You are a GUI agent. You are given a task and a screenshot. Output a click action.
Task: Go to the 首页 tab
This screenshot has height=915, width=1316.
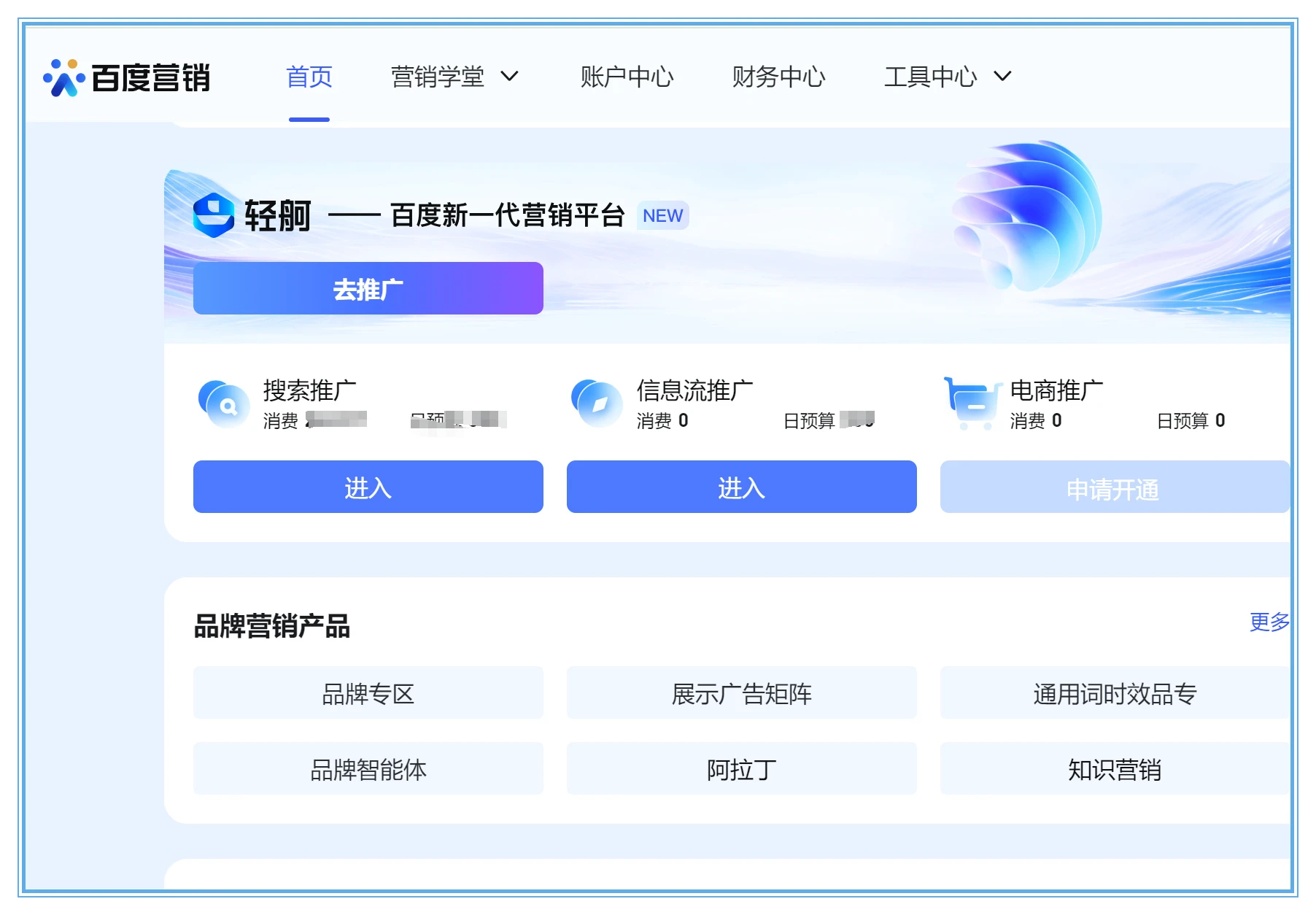tap(309, 77)
